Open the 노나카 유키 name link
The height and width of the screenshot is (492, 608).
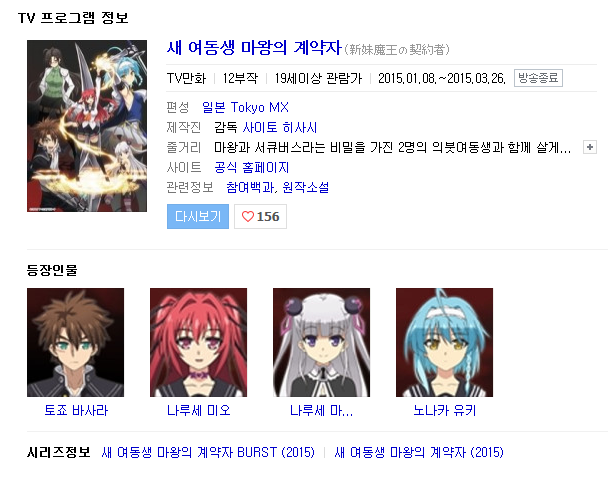point(444,410)
